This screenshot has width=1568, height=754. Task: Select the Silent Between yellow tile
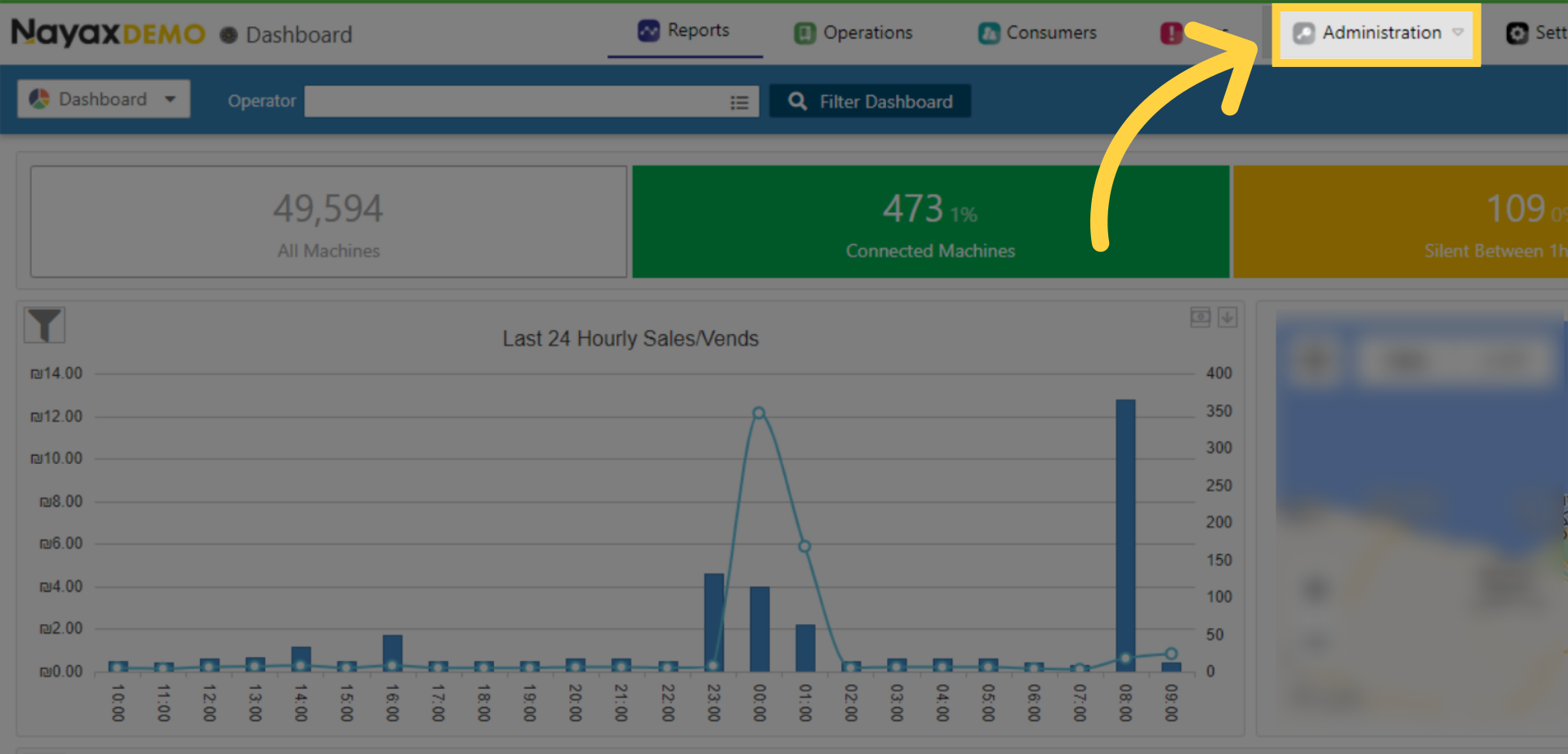[1400, 221]
